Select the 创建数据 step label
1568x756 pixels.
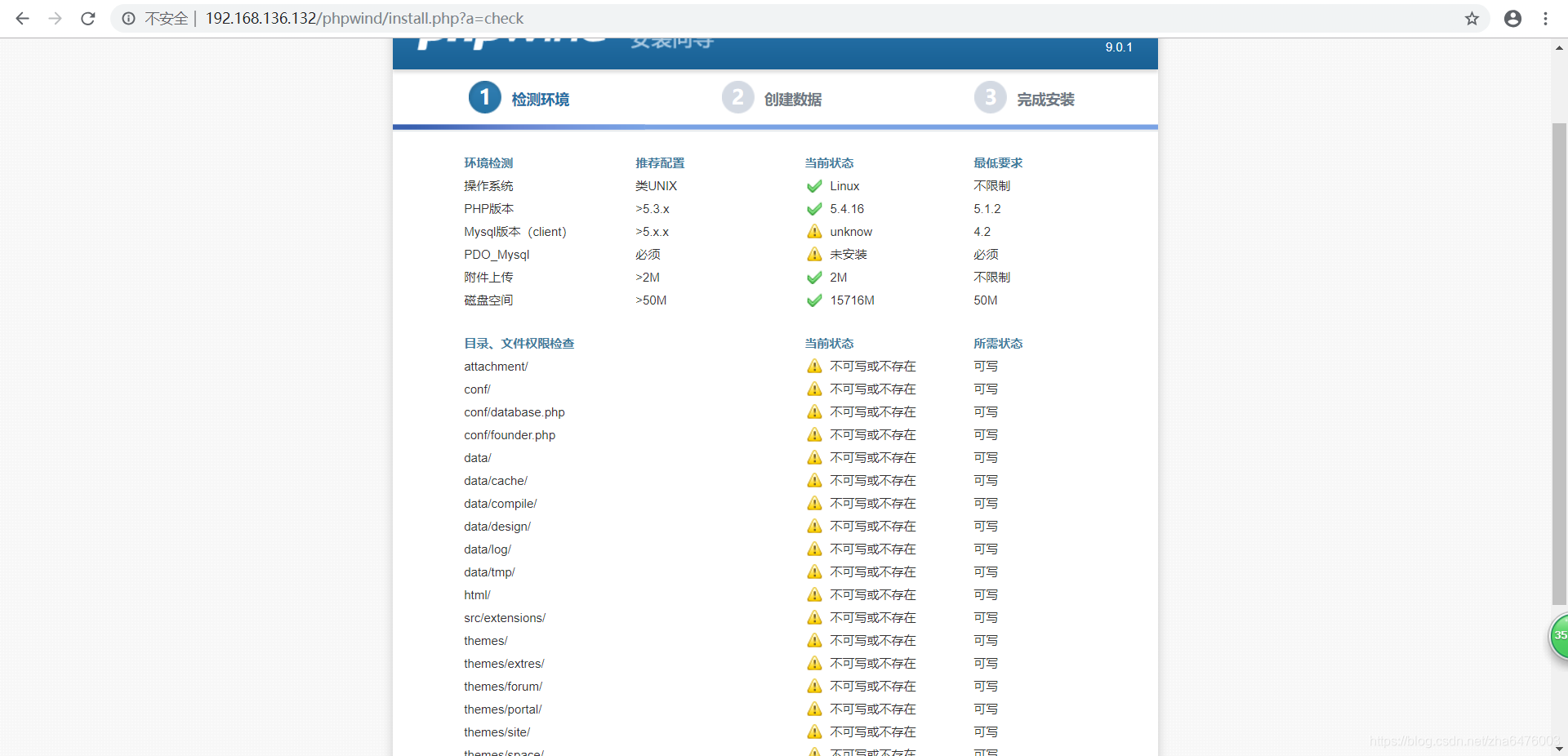tap(793, 100)
